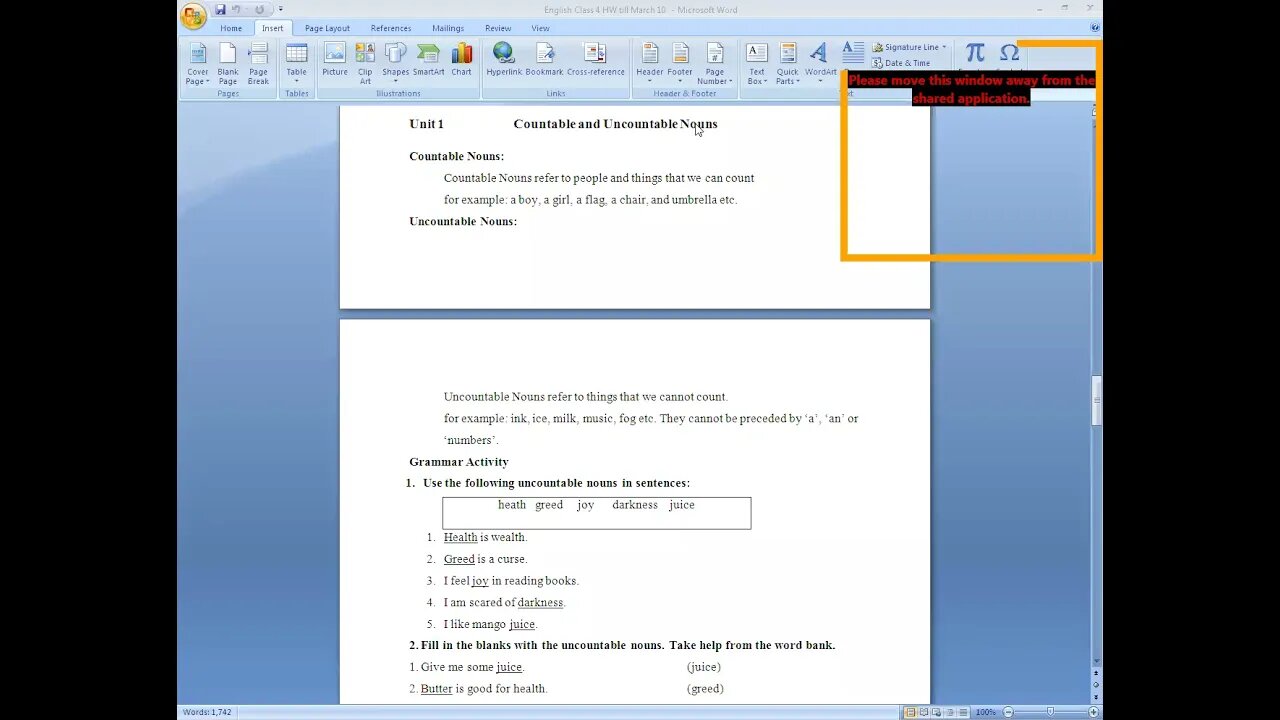The width and height of the screenshot is (1280, 720).
Task: Open the Footer dropdown
Action: tap(680, 64)
